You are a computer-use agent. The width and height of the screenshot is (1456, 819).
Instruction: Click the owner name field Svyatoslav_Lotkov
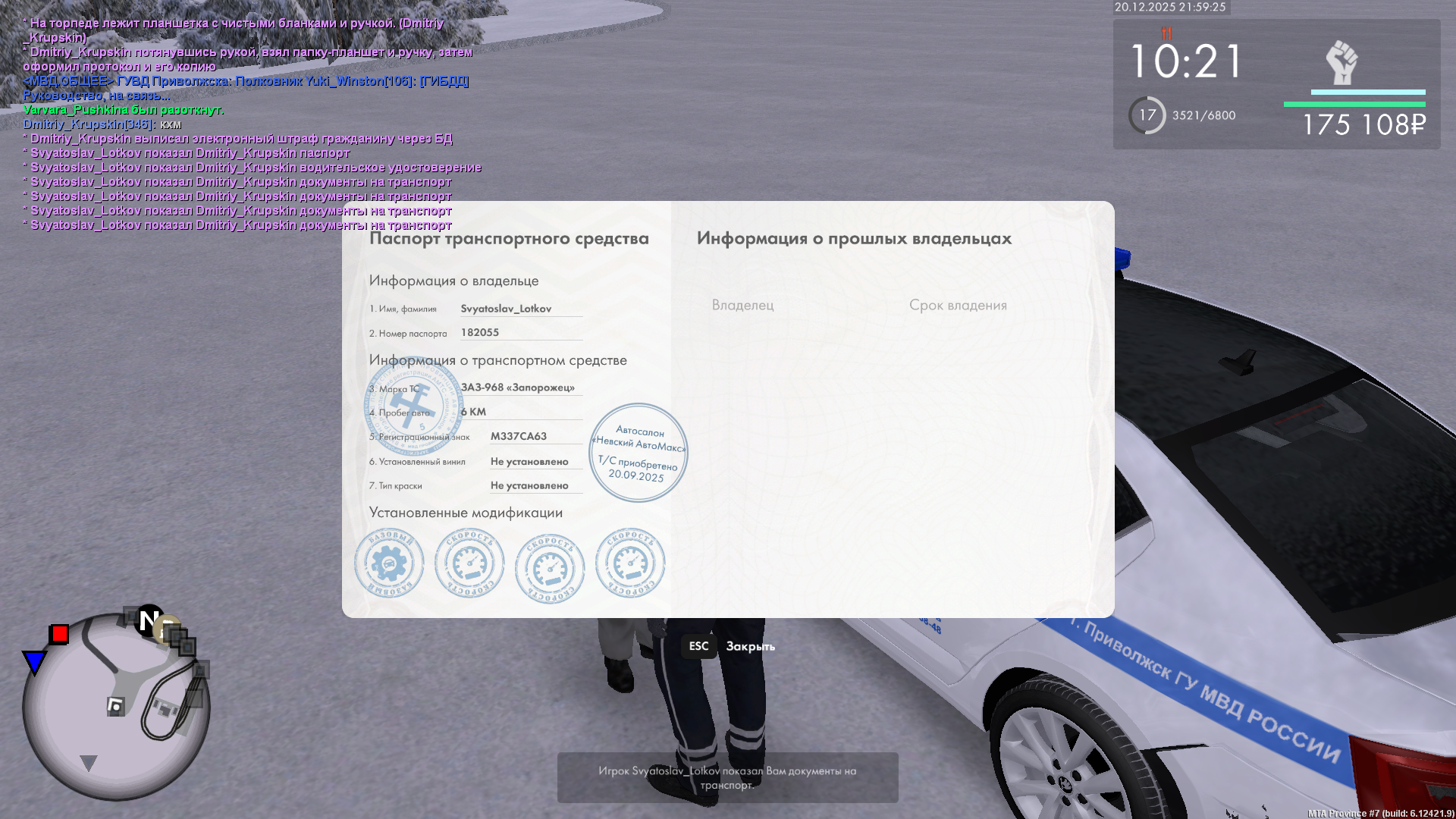pos(506,309)
